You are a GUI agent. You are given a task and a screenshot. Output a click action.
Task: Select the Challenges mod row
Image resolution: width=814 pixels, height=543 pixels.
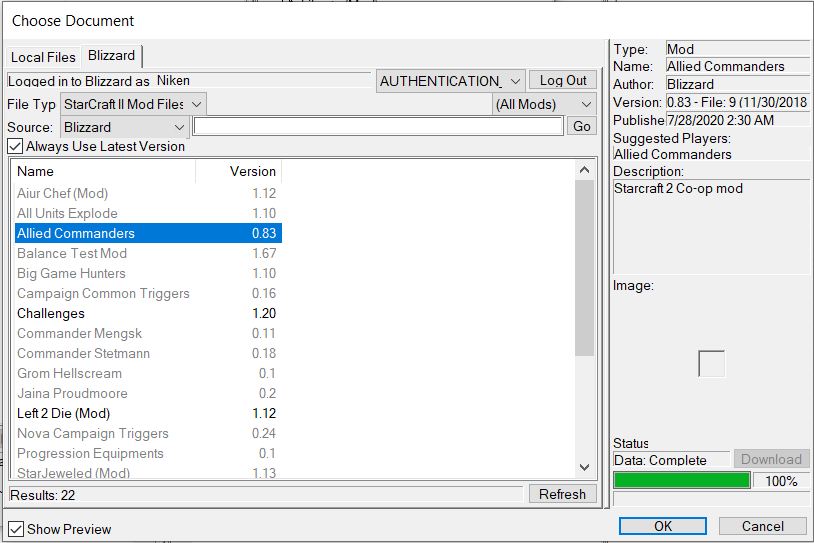tap(148, 314)
